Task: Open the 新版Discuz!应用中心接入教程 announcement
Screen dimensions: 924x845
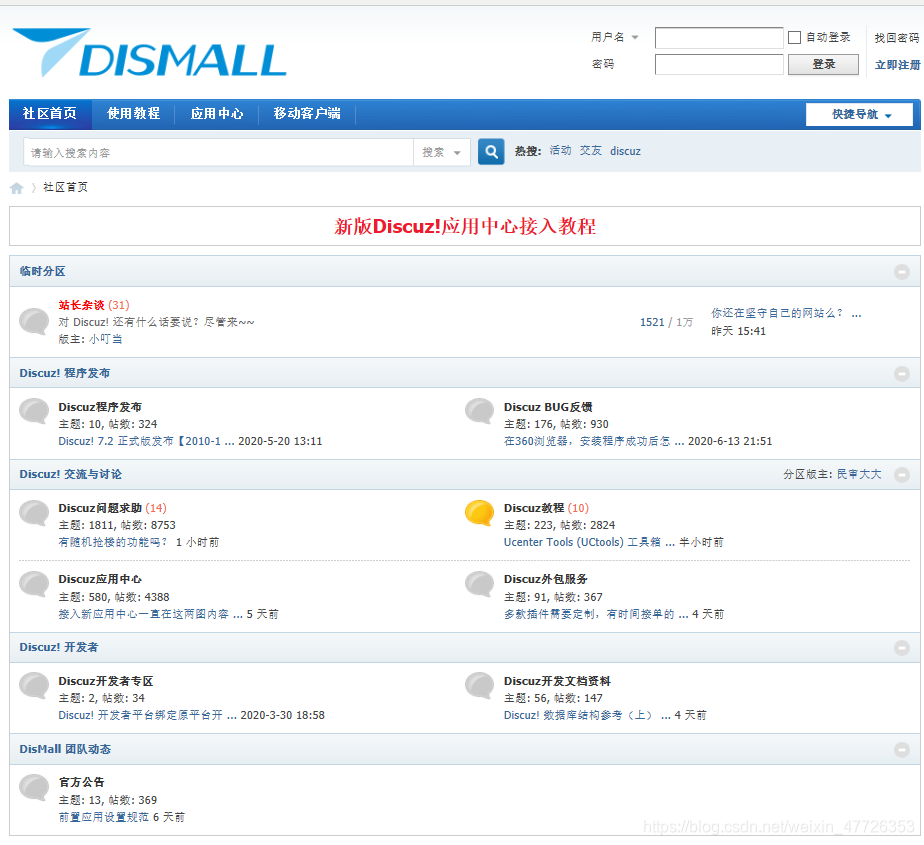Action: pos(465,226)
